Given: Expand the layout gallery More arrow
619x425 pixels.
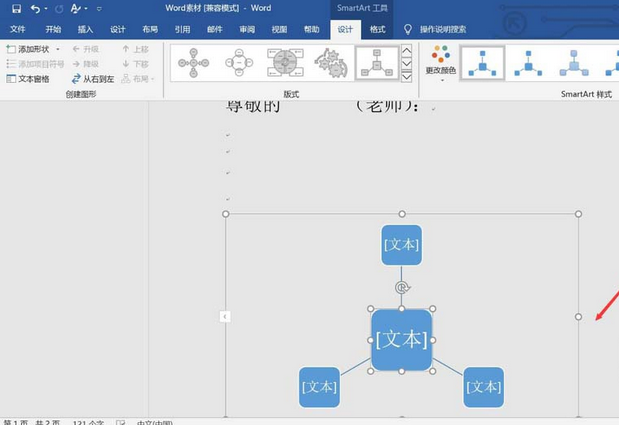Looking at the screenshot, I should coord(407,77).
